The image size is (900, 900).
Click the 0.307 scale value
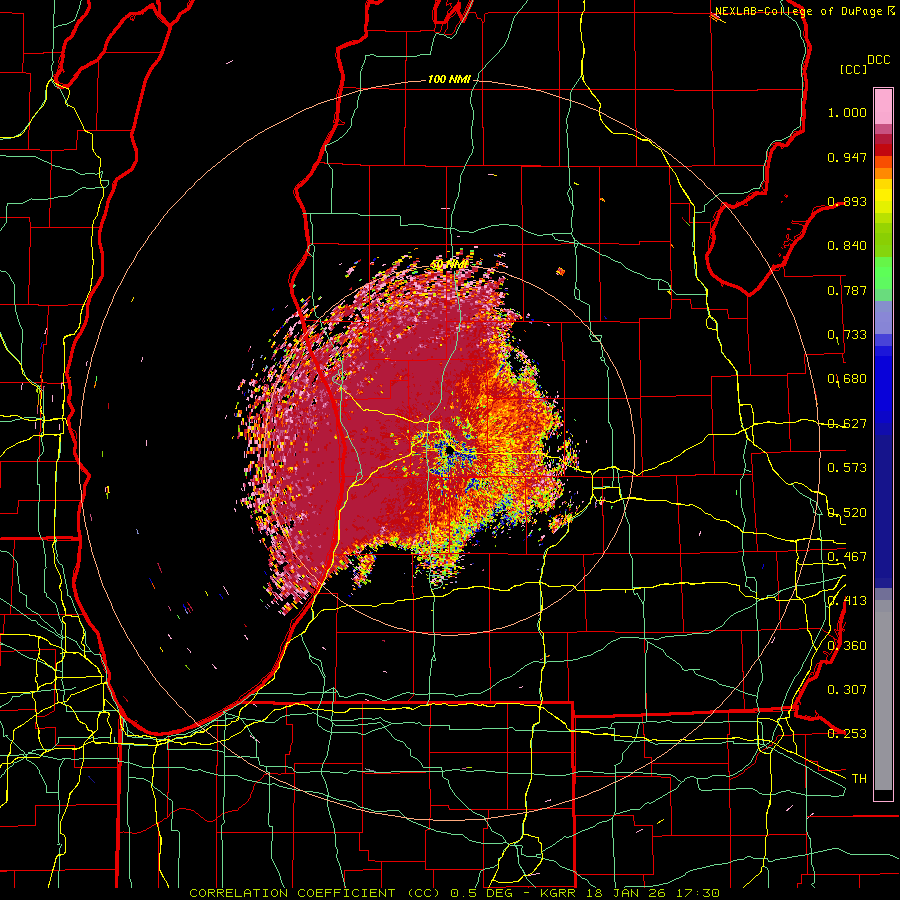point(847,690)
